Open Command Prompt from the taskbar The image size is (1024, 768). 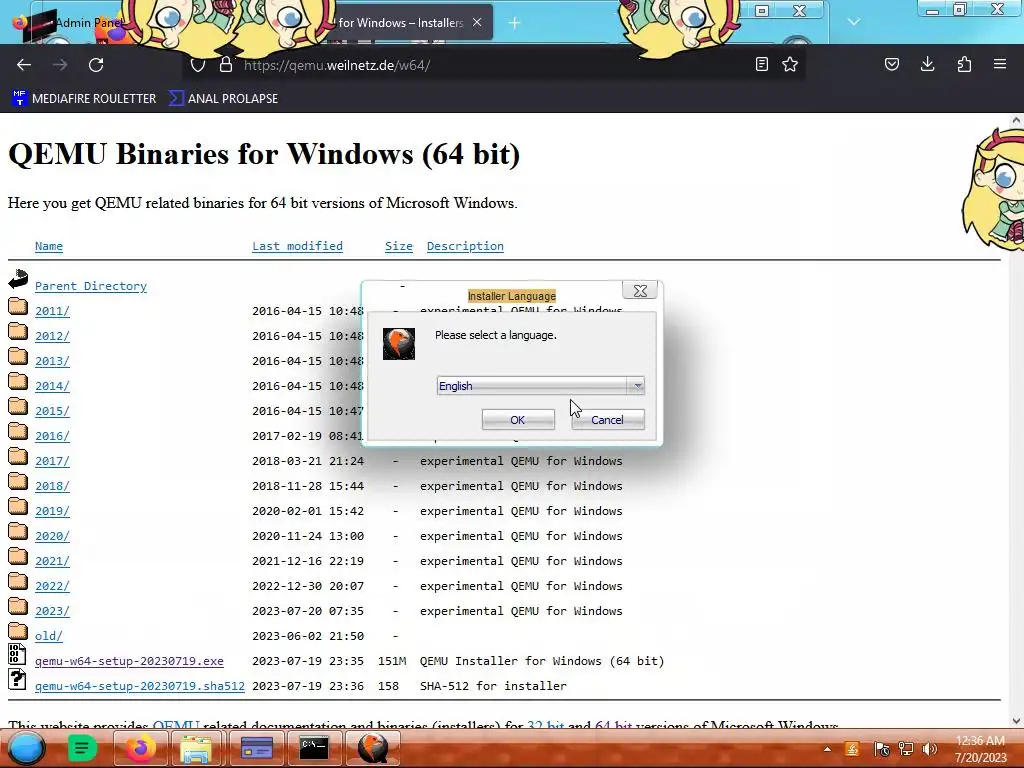[313, 748]
